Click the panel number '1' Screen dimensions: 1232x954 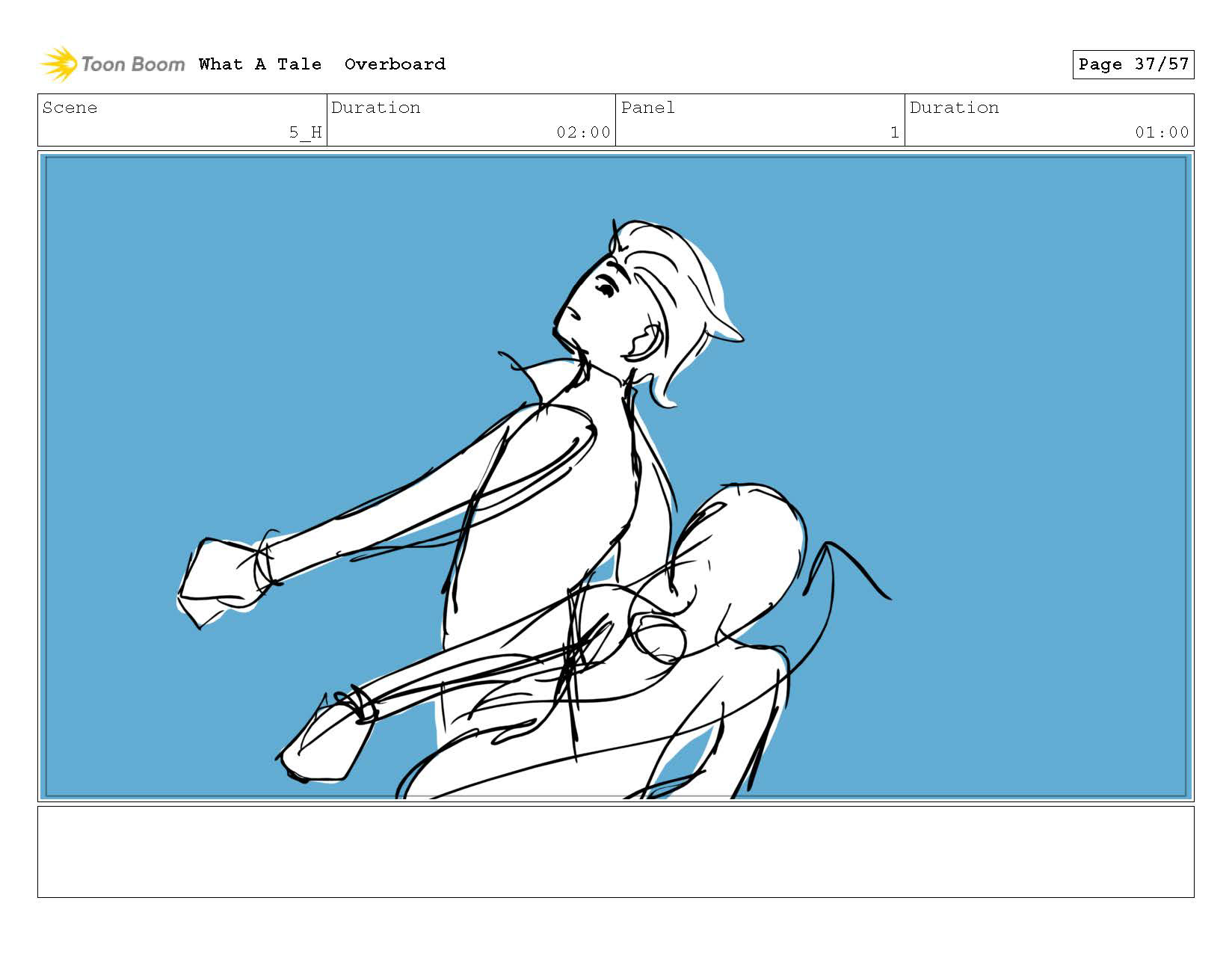coord(895,132)
